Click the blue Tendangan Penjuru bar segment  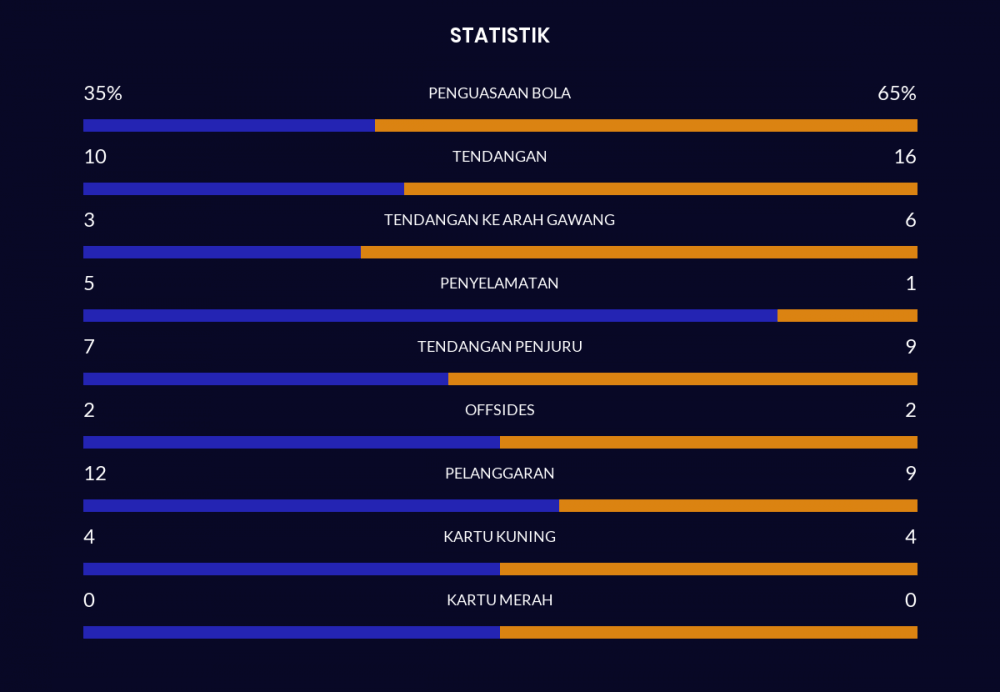[265, 379]
